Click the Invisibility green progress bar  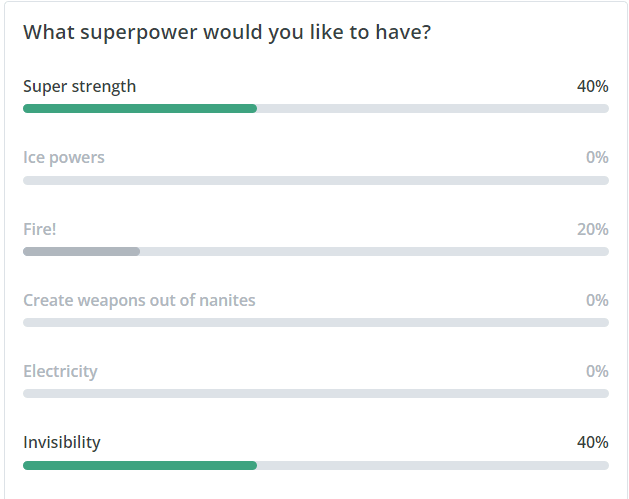click(x=140, y=465)
